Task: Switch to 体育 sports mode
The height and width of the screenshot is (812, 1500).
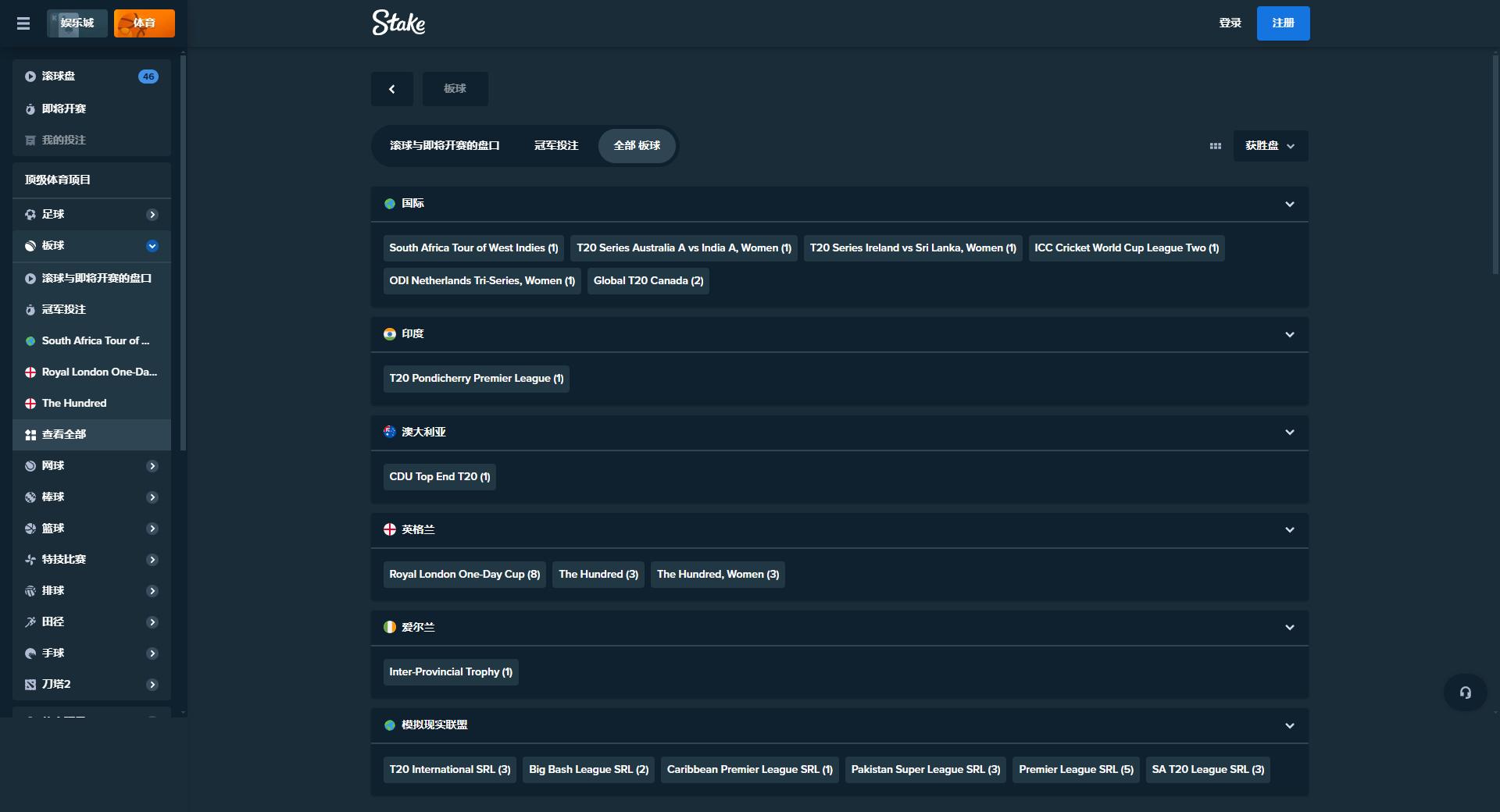Action: tap(145, 23)
